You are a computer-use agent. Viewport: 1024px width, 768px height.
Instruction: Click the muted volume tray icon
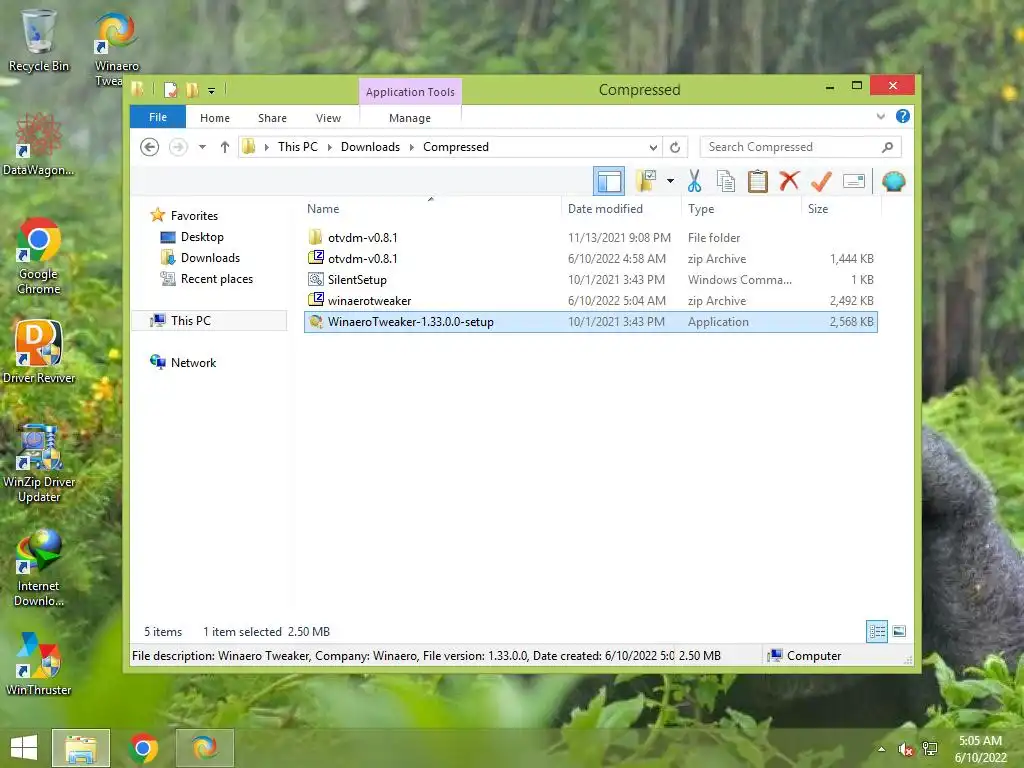pyautogui.click(x=905, y=749)
